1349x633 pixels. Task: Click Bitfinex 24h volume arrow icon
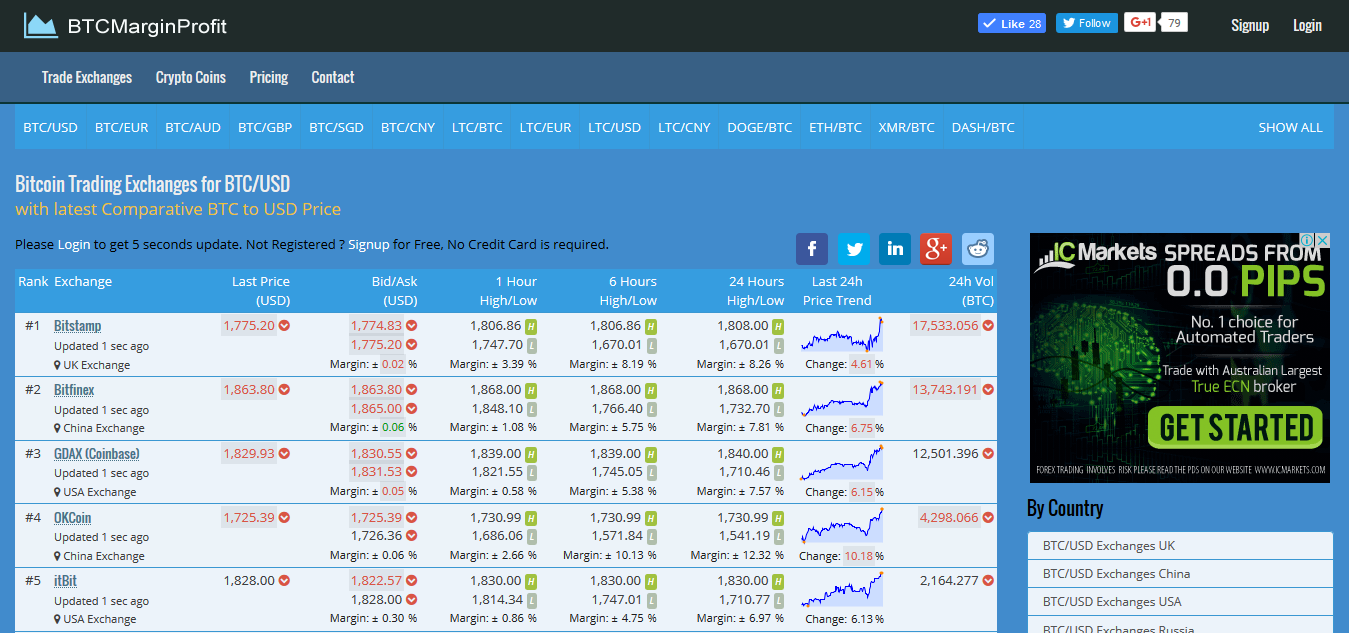coord(988,389)
